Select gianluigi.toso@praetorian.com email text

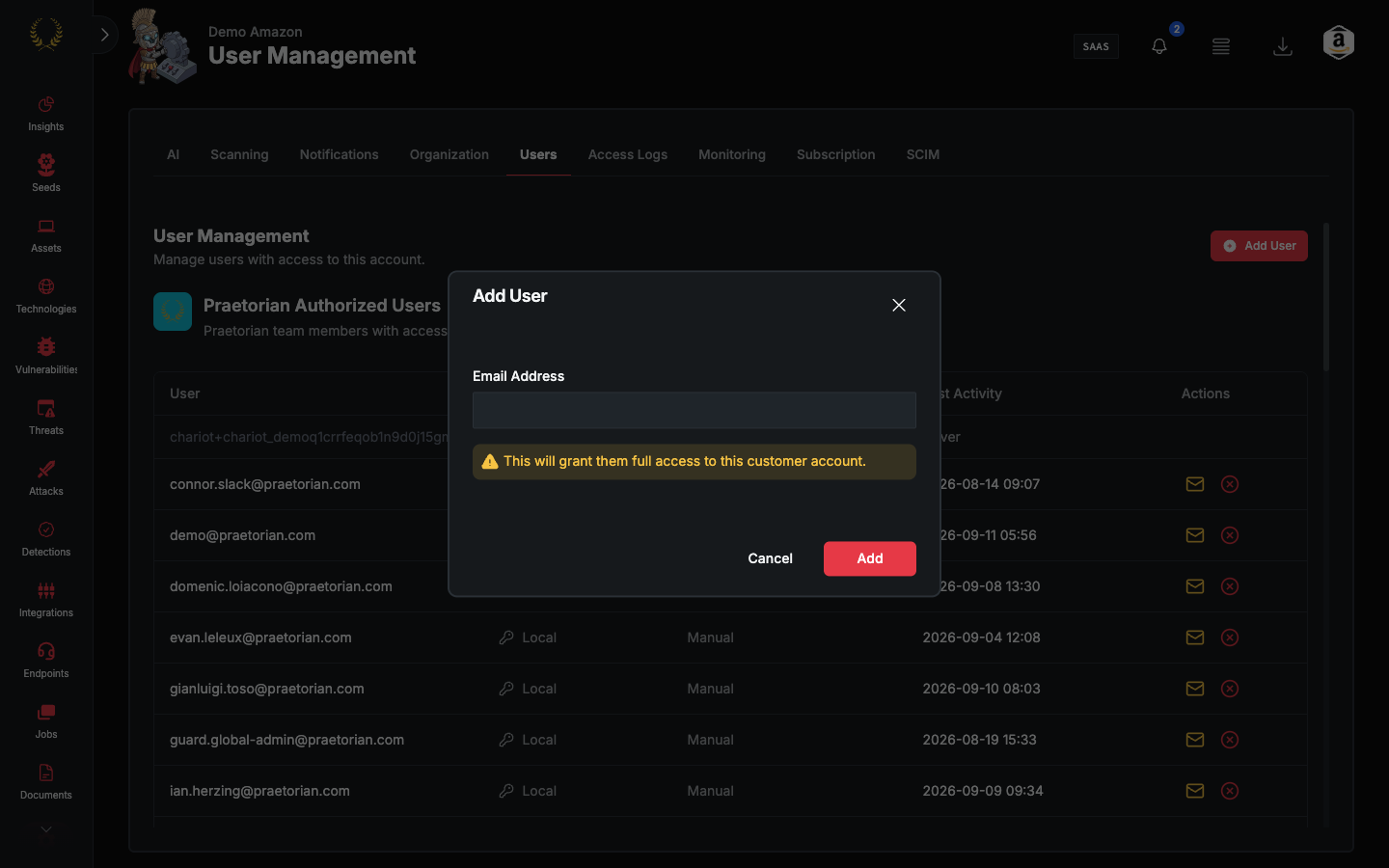267,689
